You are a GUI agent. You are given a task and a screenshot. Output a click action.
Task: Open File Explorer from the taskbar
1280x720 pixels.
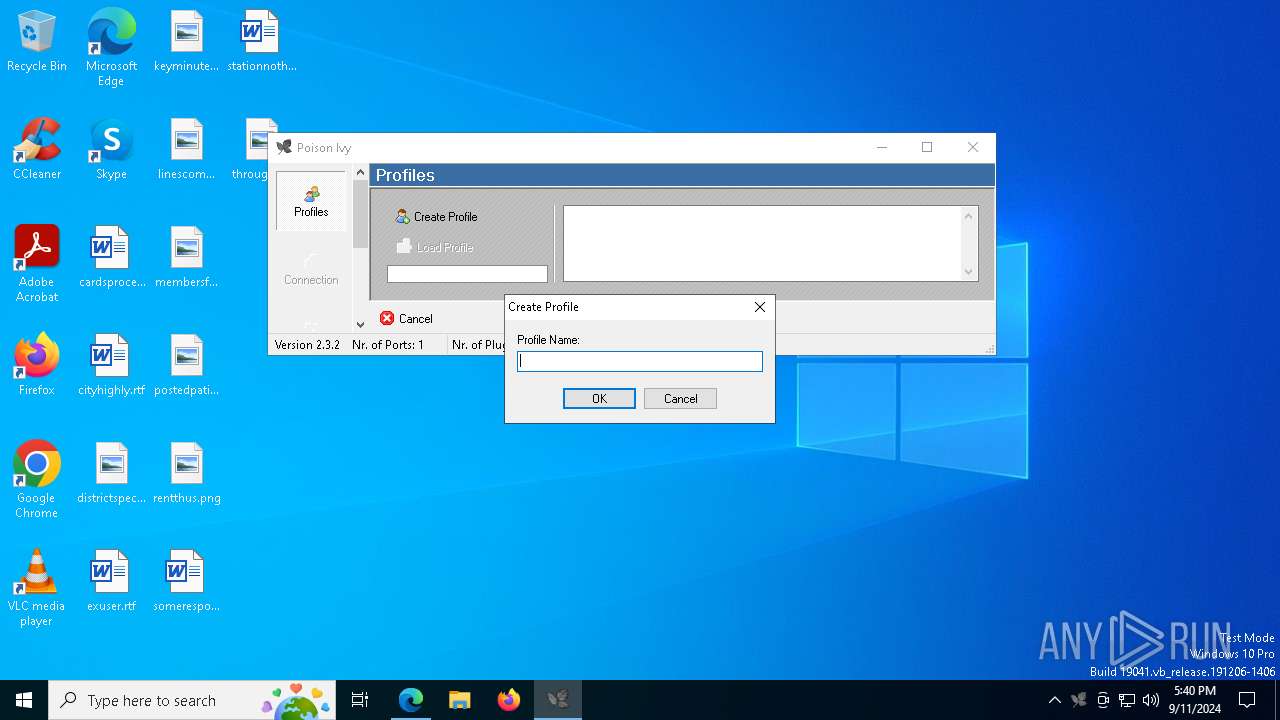point(459,700)
